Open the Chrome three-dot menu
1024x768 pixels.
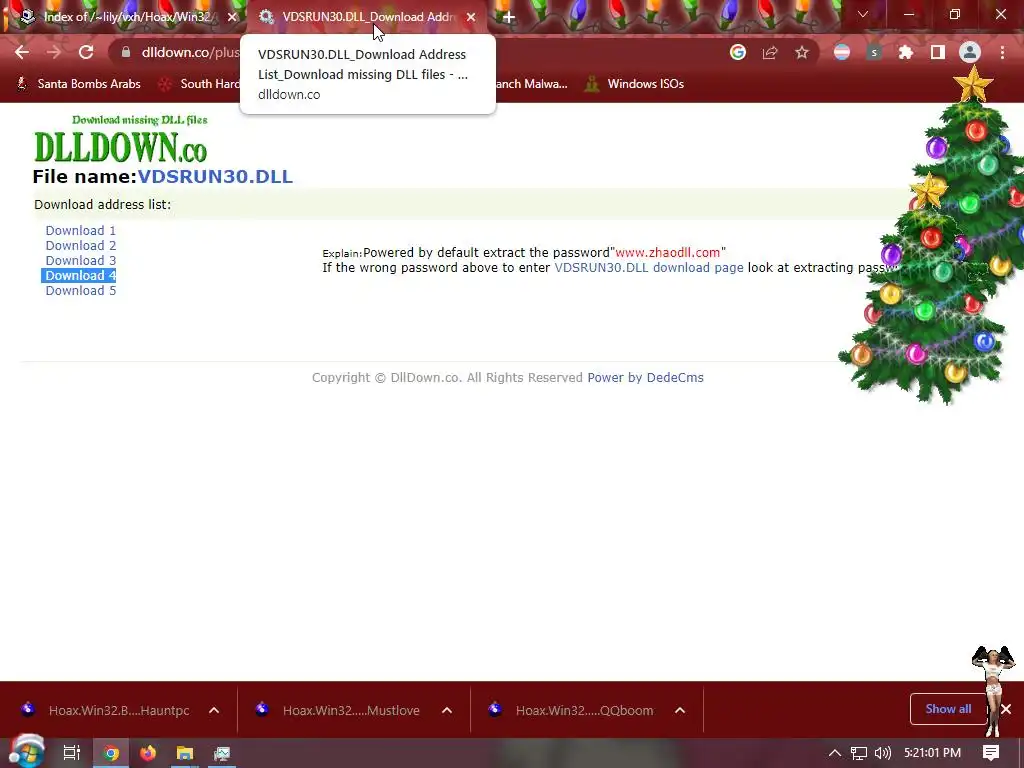tap(1002, 52)
